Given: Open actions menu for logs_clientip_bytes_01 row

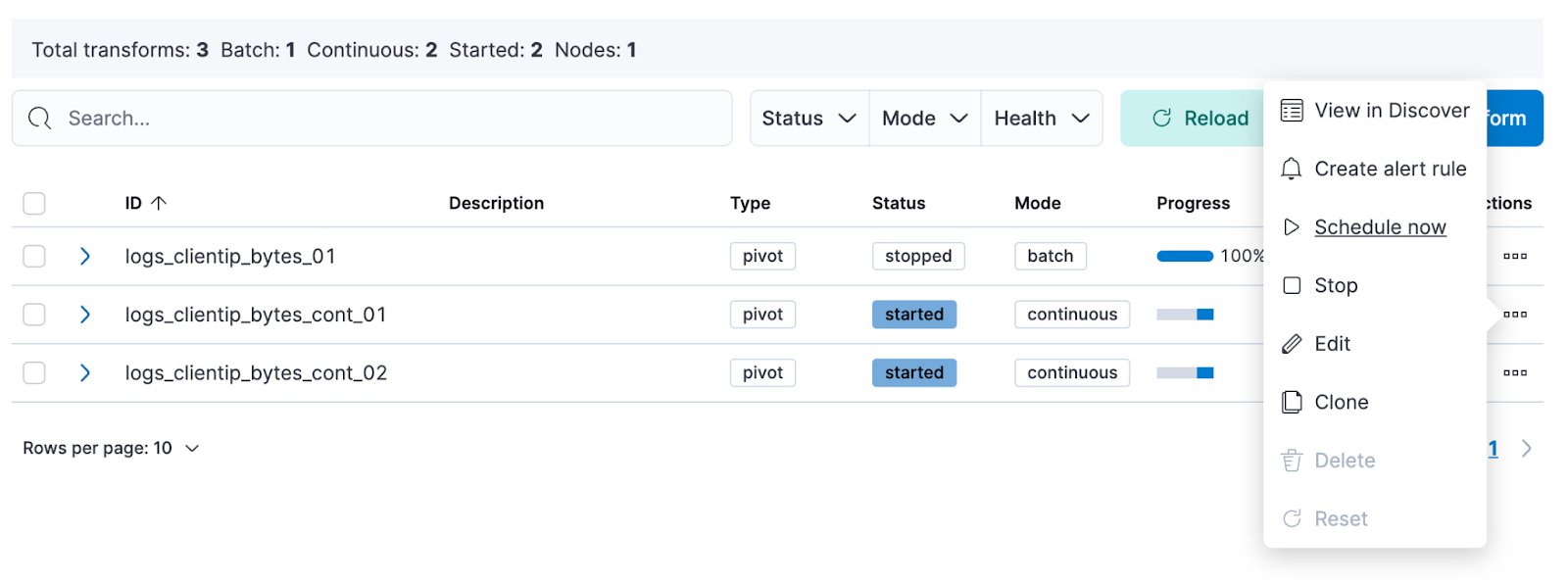Looking at the screenshot, I should (x=1514, y=256).
